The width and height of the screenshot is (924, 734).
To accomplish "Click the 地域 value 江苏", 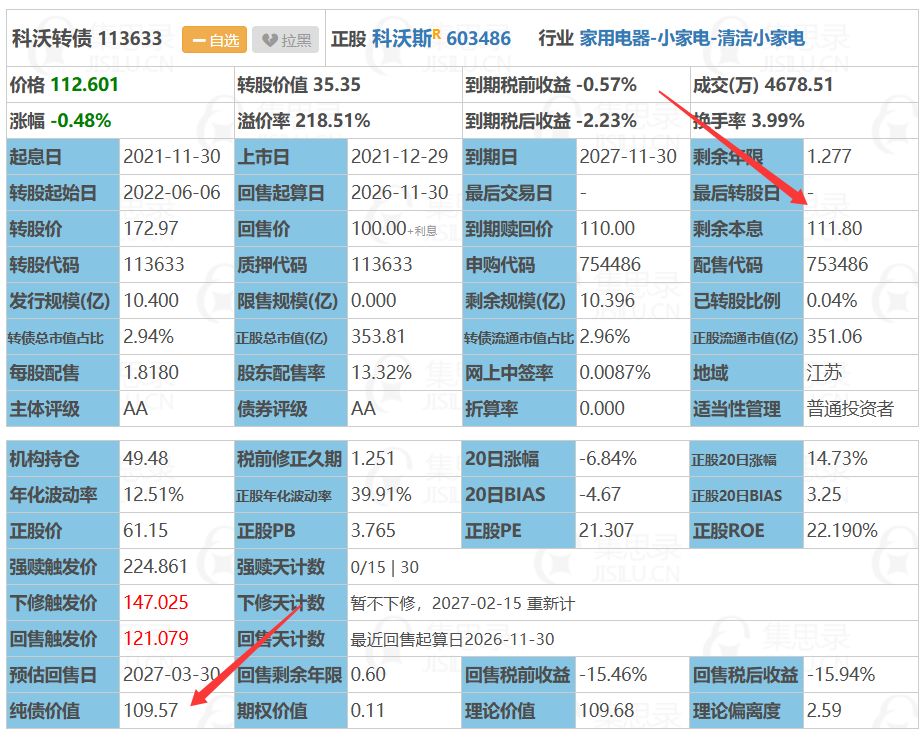I will click(x=824, y=372).
